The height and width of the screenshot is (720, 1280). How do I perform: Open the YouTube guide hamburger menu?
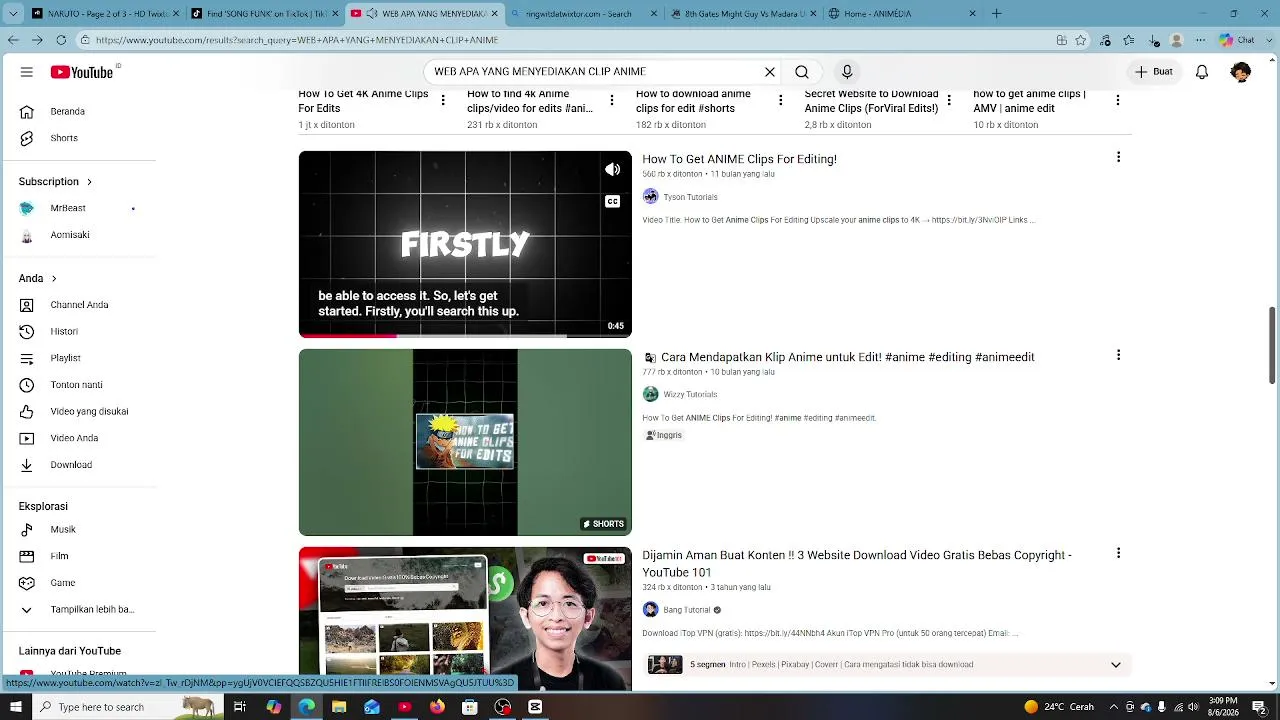[27, 72]
